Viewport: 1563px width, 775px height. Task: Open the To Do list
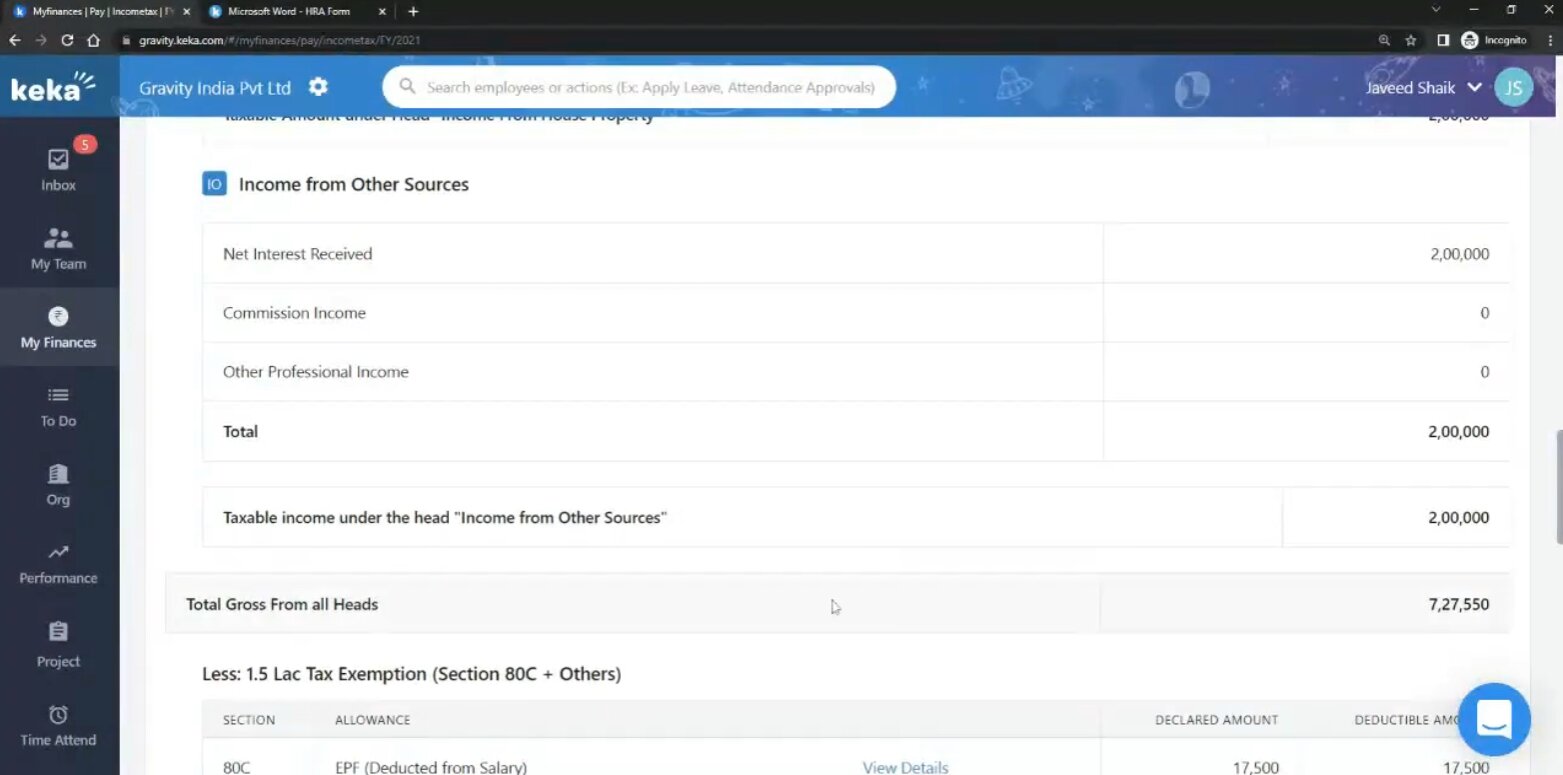tap(58, 406)
